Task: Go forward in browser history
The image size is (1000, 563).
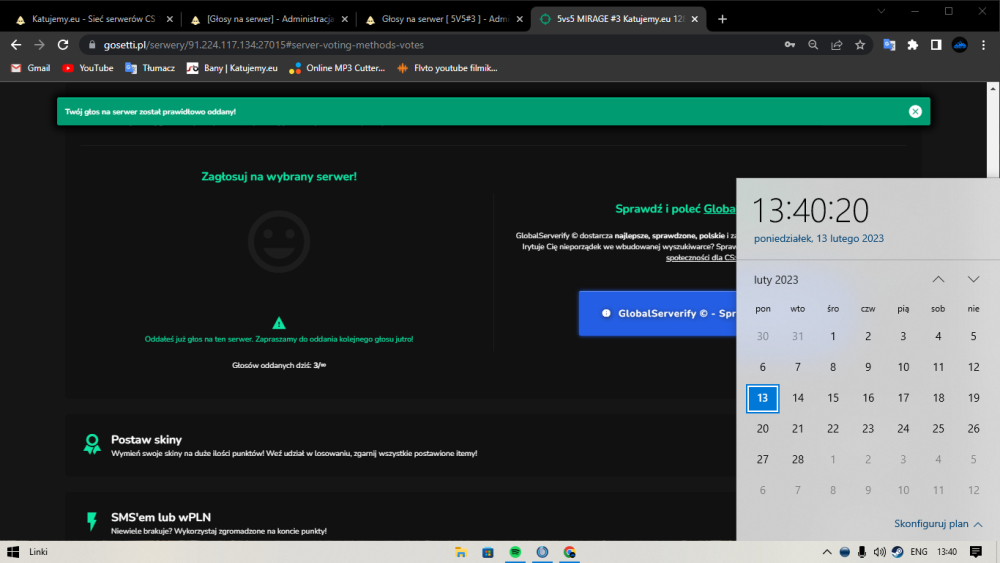Action: coord(40,45)
